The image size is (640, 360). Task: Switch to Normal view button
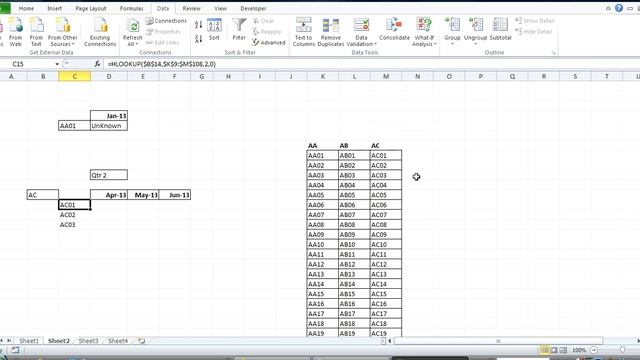pos(544,350)
